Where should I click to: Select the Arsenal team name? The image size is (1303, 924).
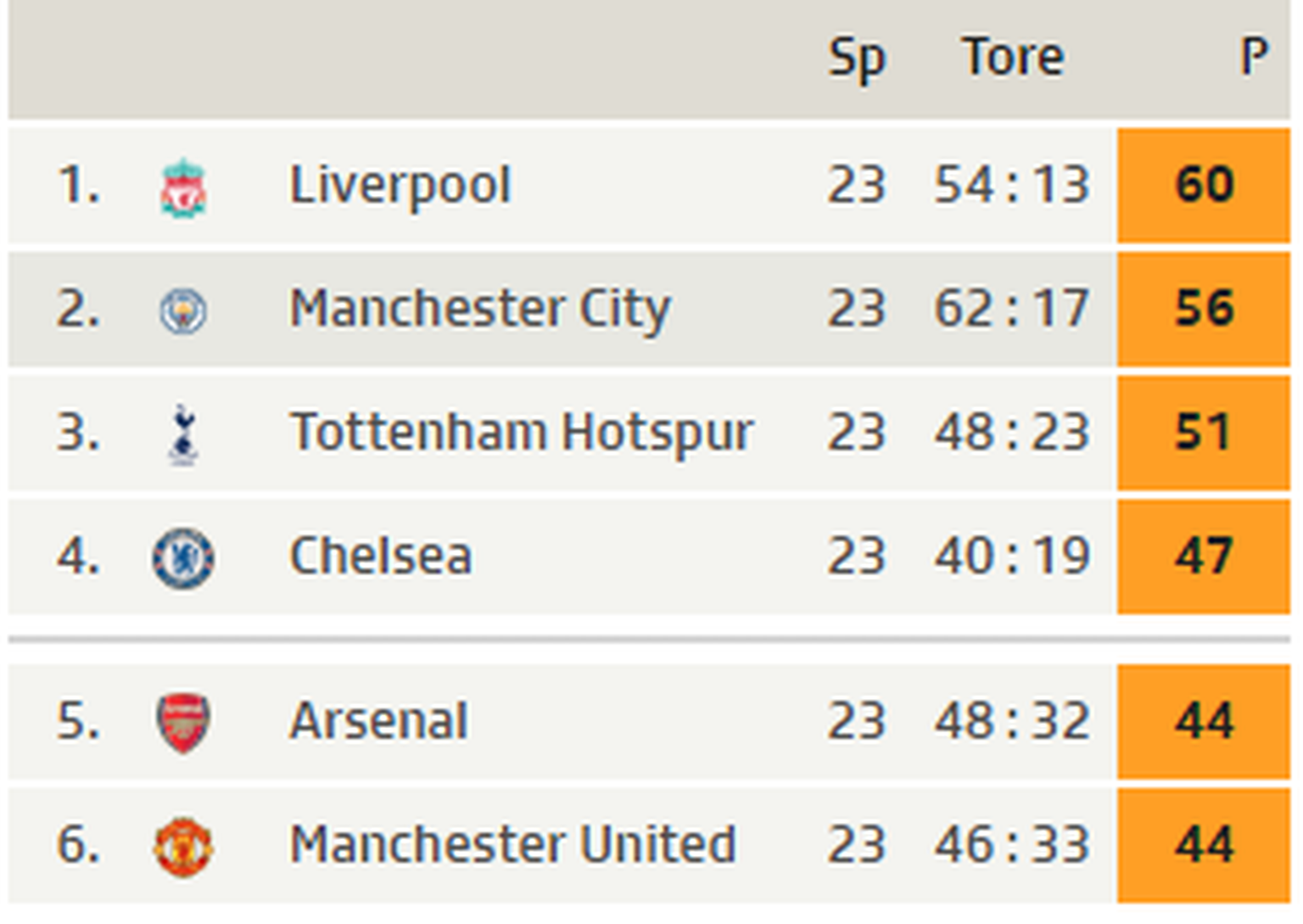[x=378, y=721]
